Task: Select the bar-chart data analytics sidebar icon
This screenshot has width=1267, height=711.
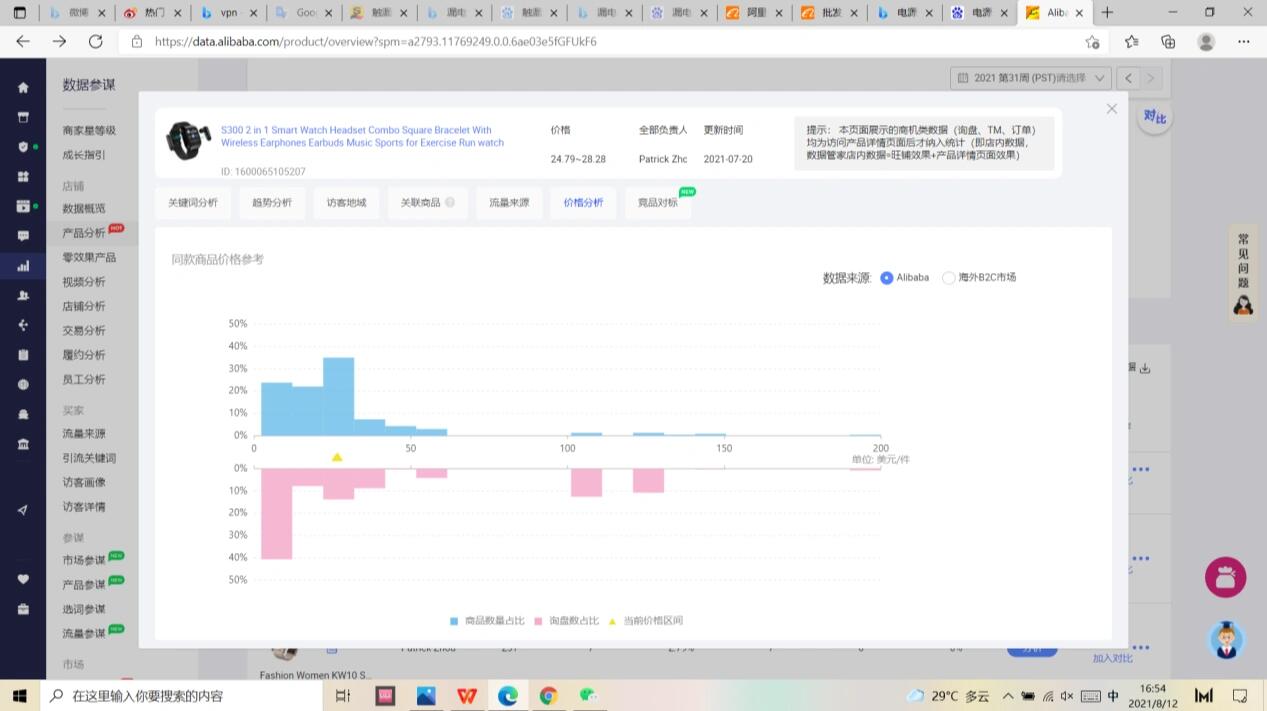Action: click(x=23, y=266)
